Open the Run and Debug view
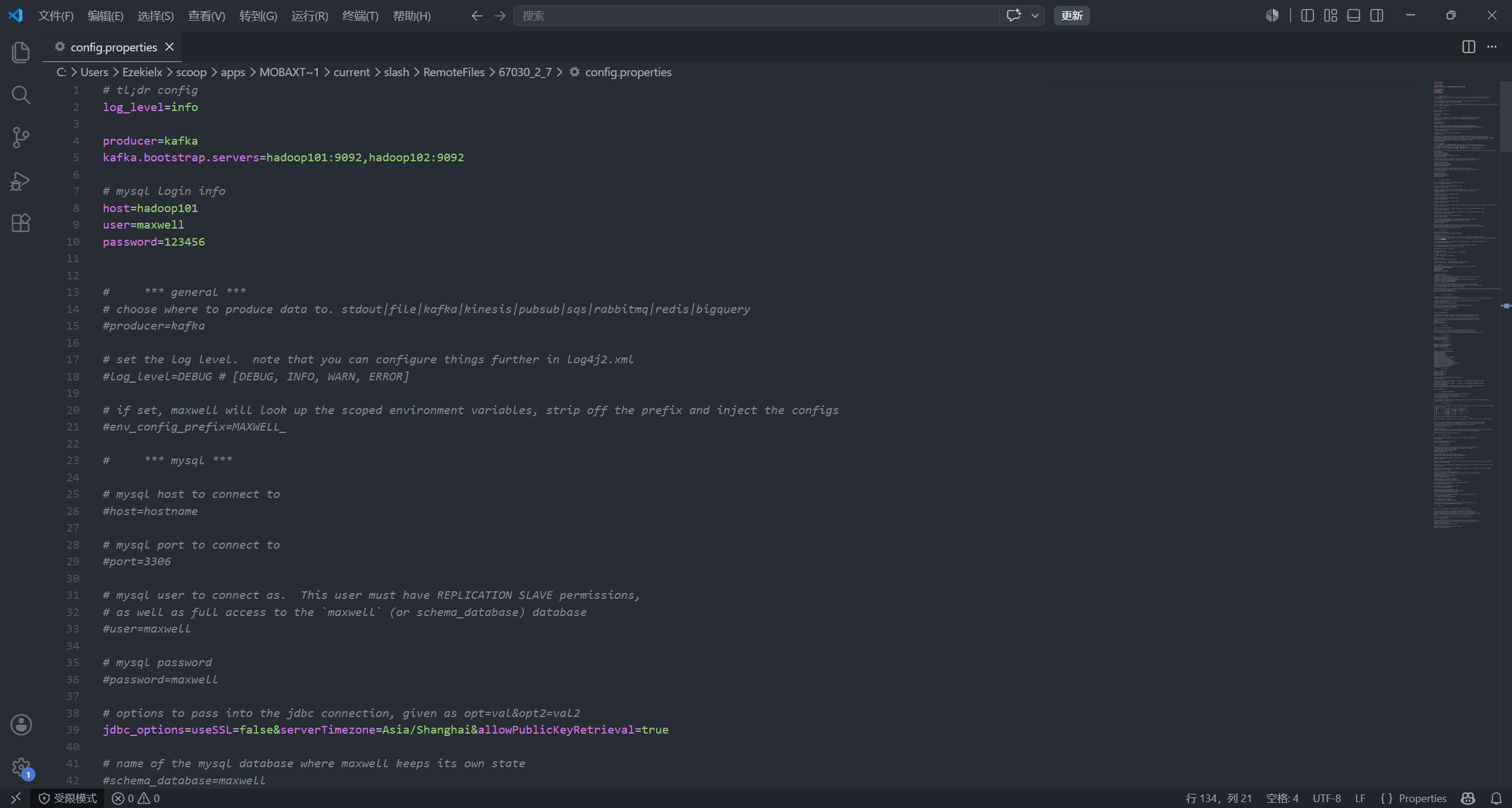 coord(21,181)
